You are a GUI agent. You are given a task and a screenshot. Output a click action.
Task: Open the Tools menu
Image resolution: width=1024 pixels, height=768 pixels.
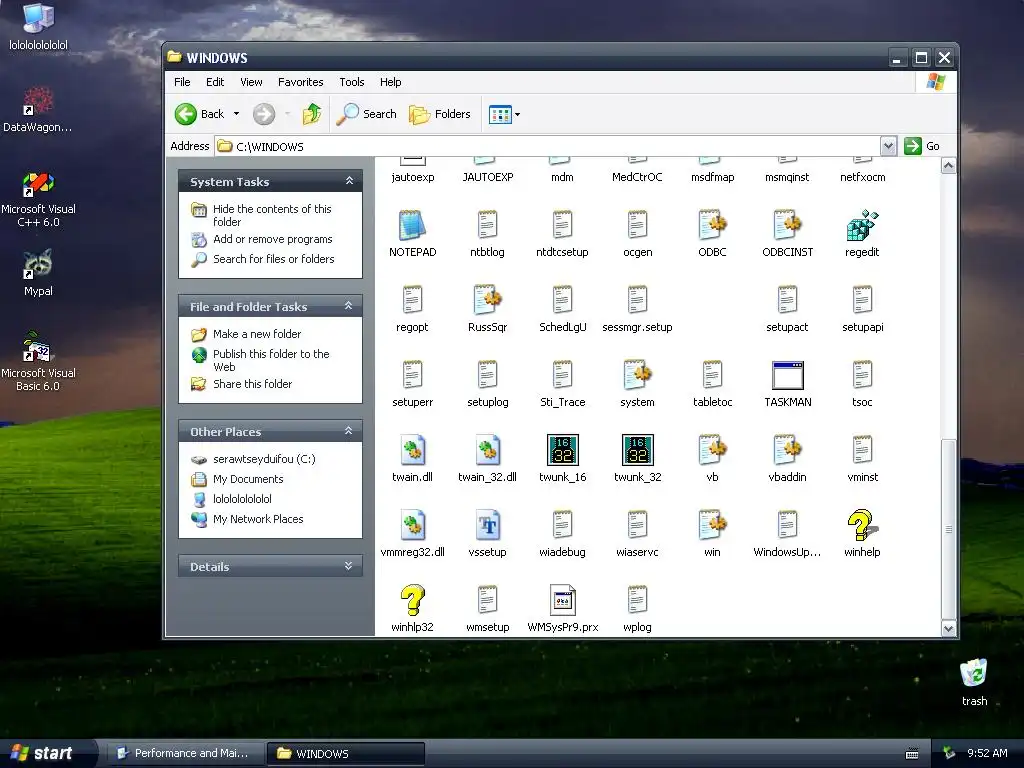tap(351, 82)
